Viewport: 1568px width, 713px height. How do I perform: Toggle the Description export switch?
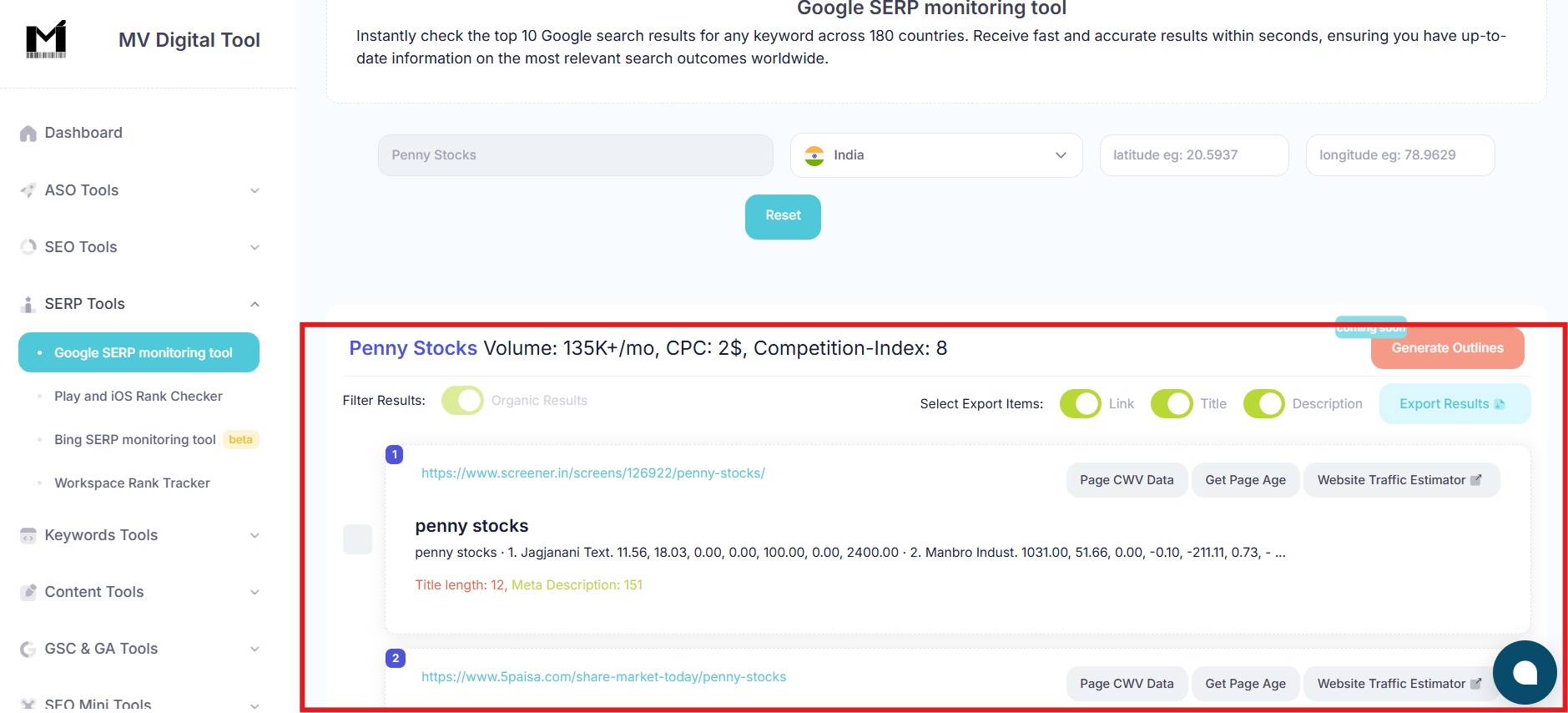pos(1264,404)
